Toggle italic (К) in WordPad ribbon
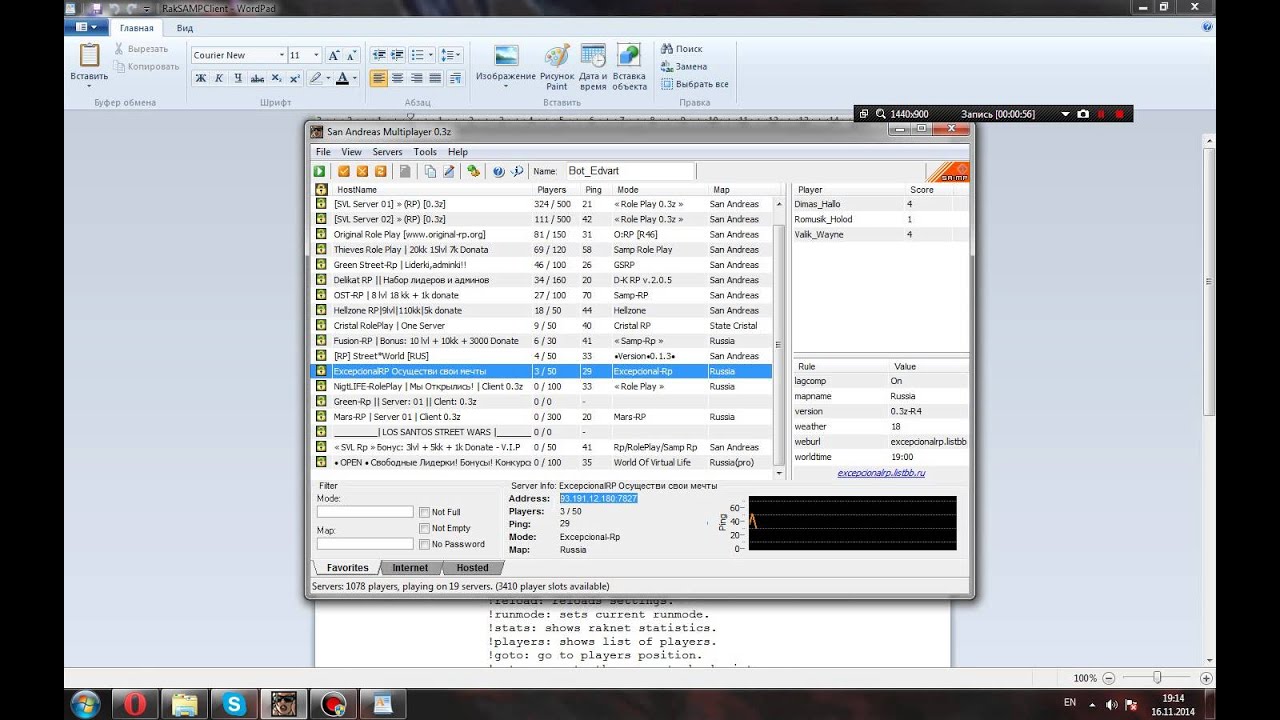Viewport: 1280px width, 720px height. [218, 78]
